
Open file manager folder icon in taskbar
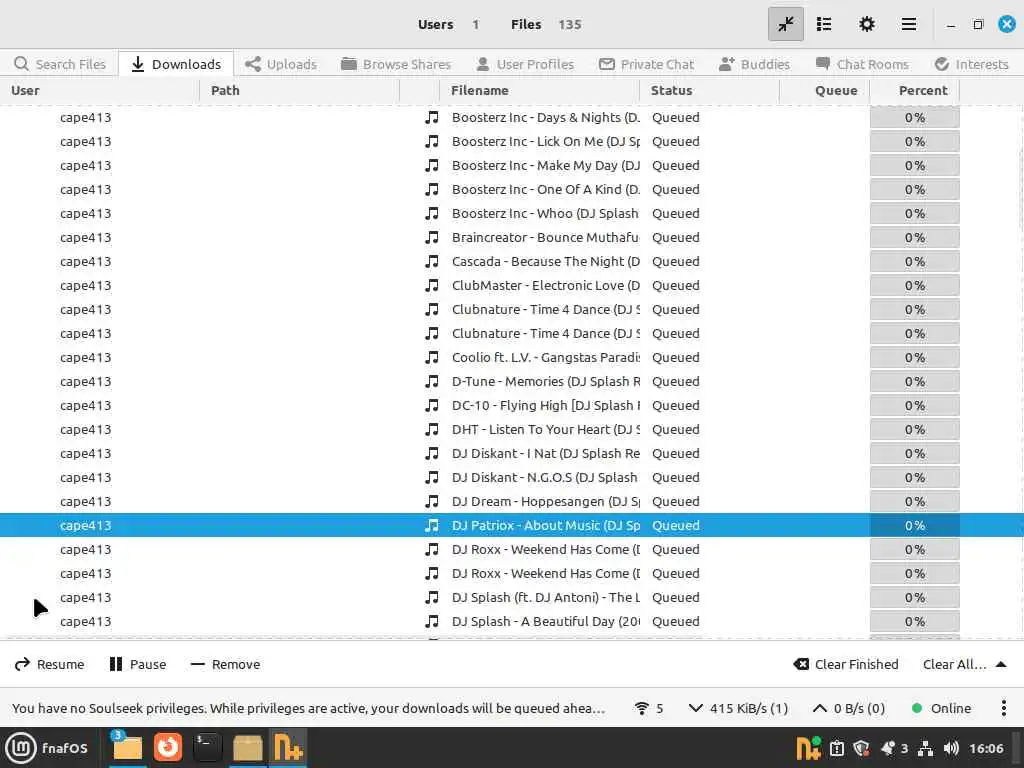(x=126, y=748)
